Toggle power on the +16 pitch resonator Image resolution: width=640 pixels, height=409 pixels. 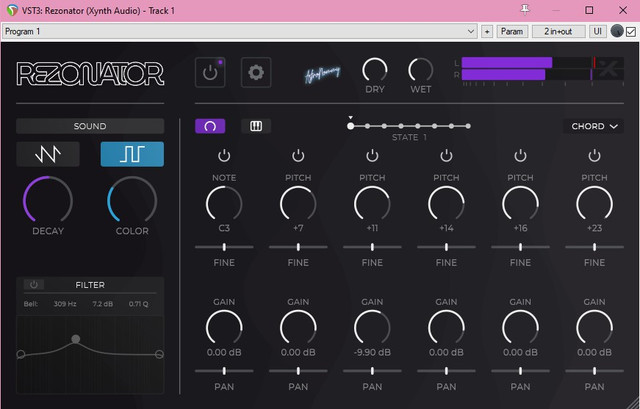coord(520,156)
